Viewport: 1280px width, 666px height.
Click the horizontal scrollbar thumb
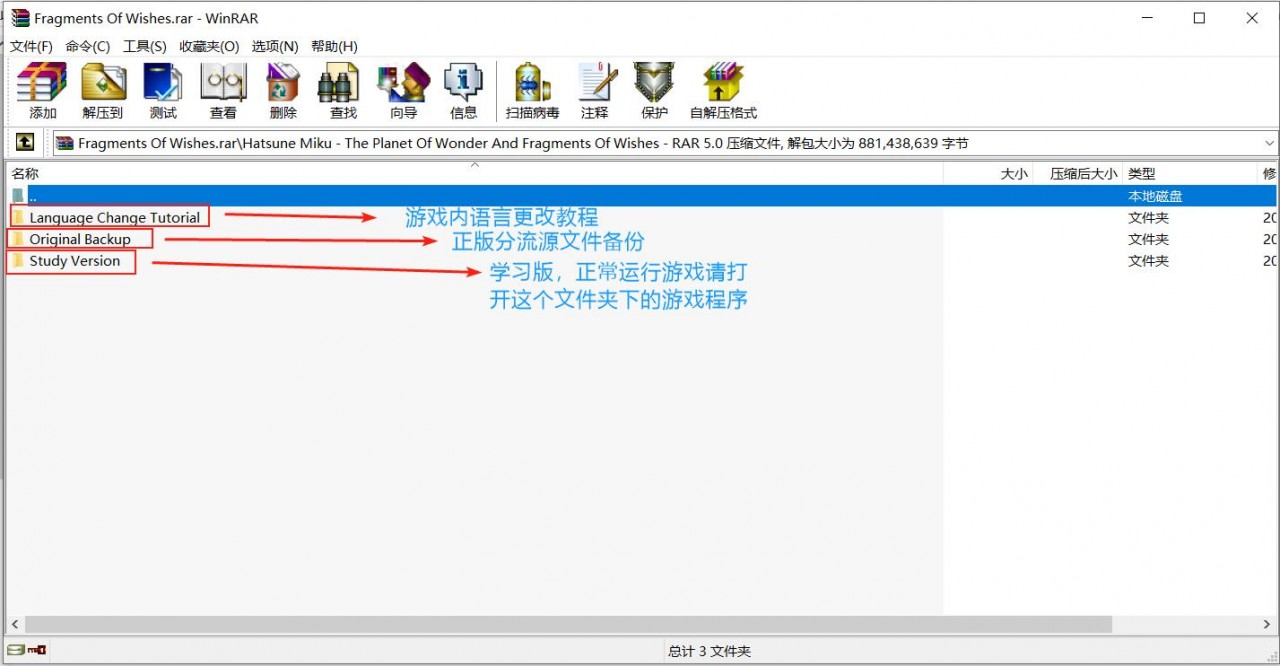569,624
